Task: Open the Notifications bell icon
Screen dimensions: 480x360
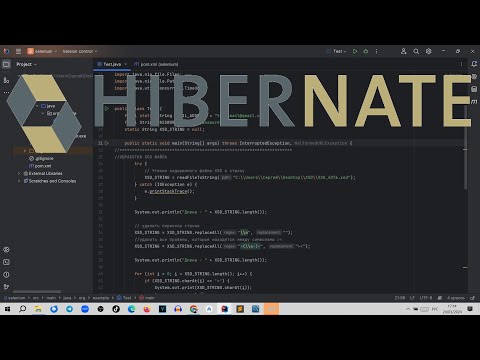Action: [474, 64]
